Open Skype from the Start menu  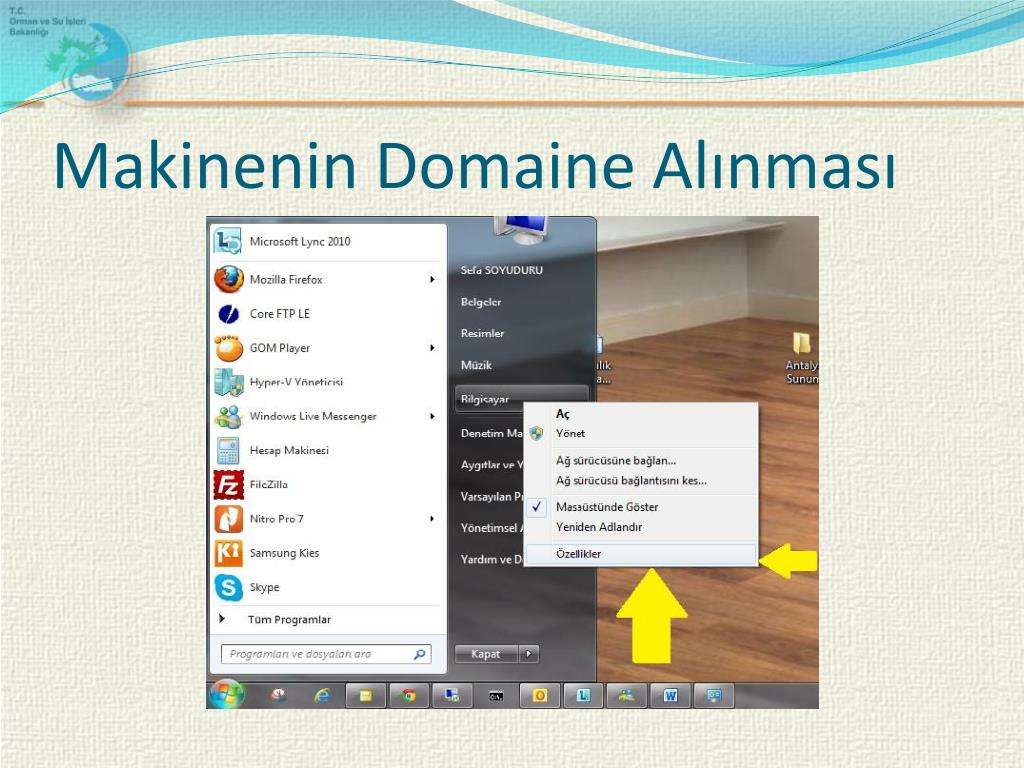pyautogui.click(x=328, y=587)
